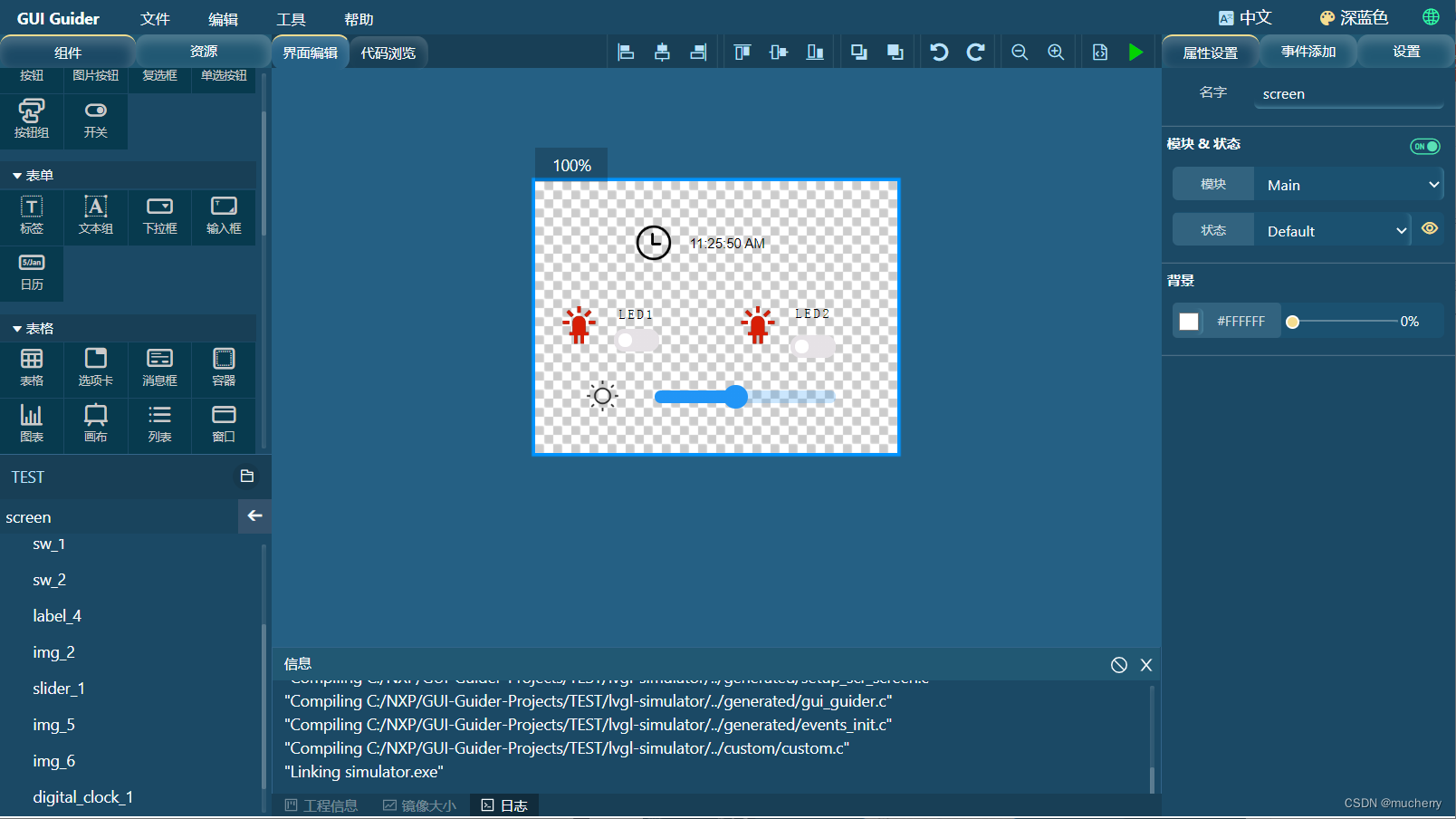Pick the Label (标签) widget
The image size is (1456, 819).
tap(32, 216)
